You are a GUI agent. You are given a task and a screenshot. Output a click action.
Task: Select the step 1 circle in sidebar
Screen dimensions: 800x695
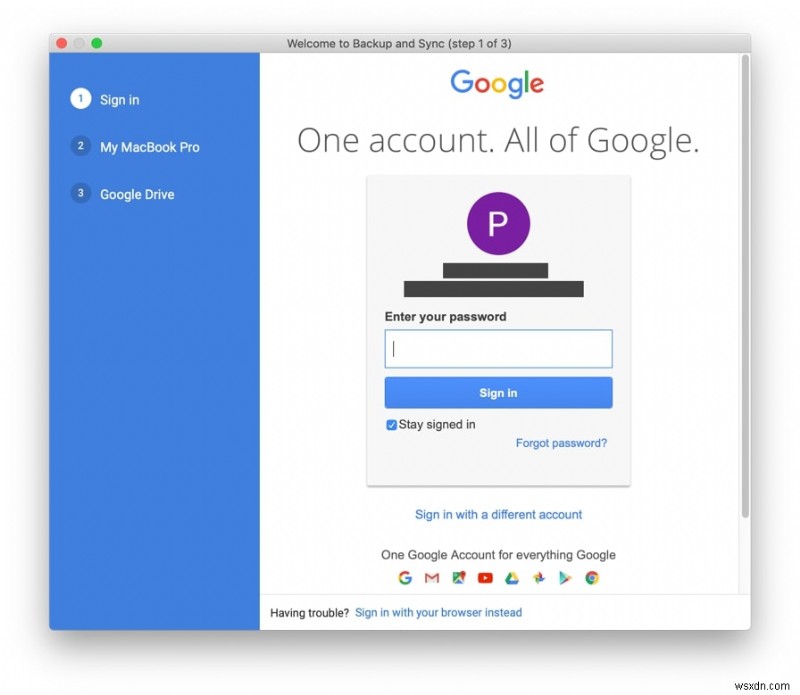coord(80,99)
